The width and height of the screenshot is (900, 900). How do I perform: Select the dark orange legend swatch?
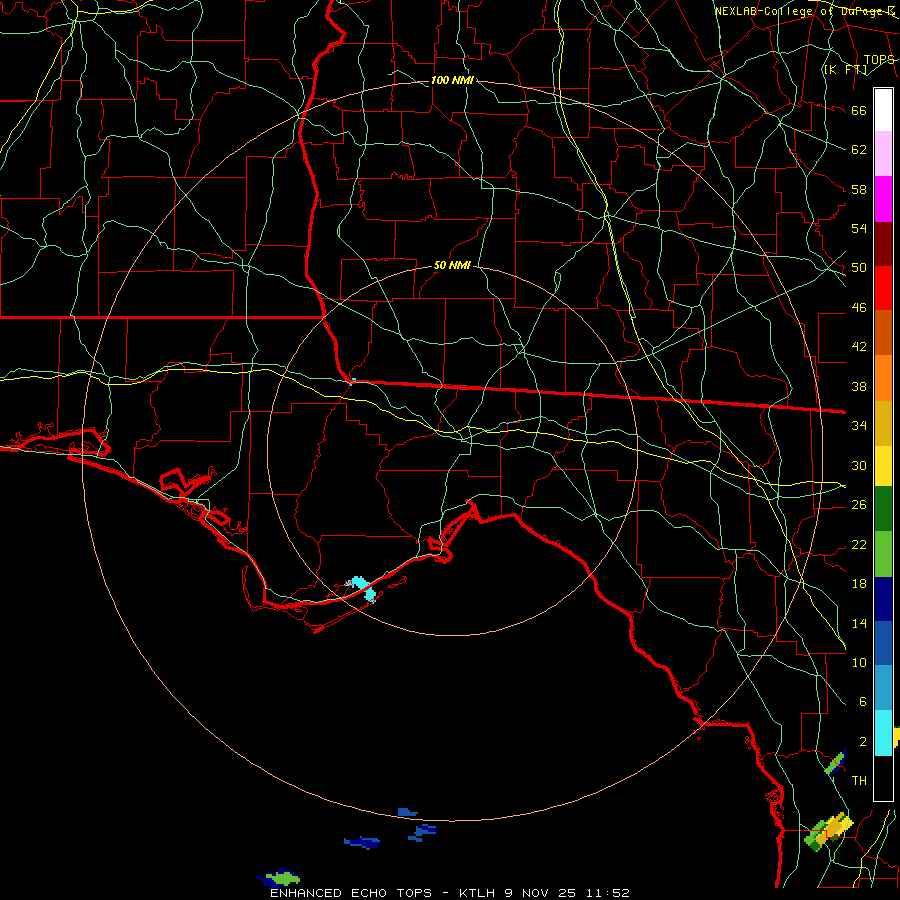coord(883,333)
